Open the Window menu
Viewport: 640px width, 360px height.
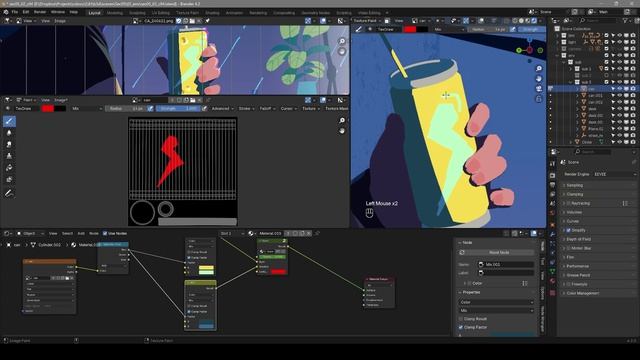point(58,12)
